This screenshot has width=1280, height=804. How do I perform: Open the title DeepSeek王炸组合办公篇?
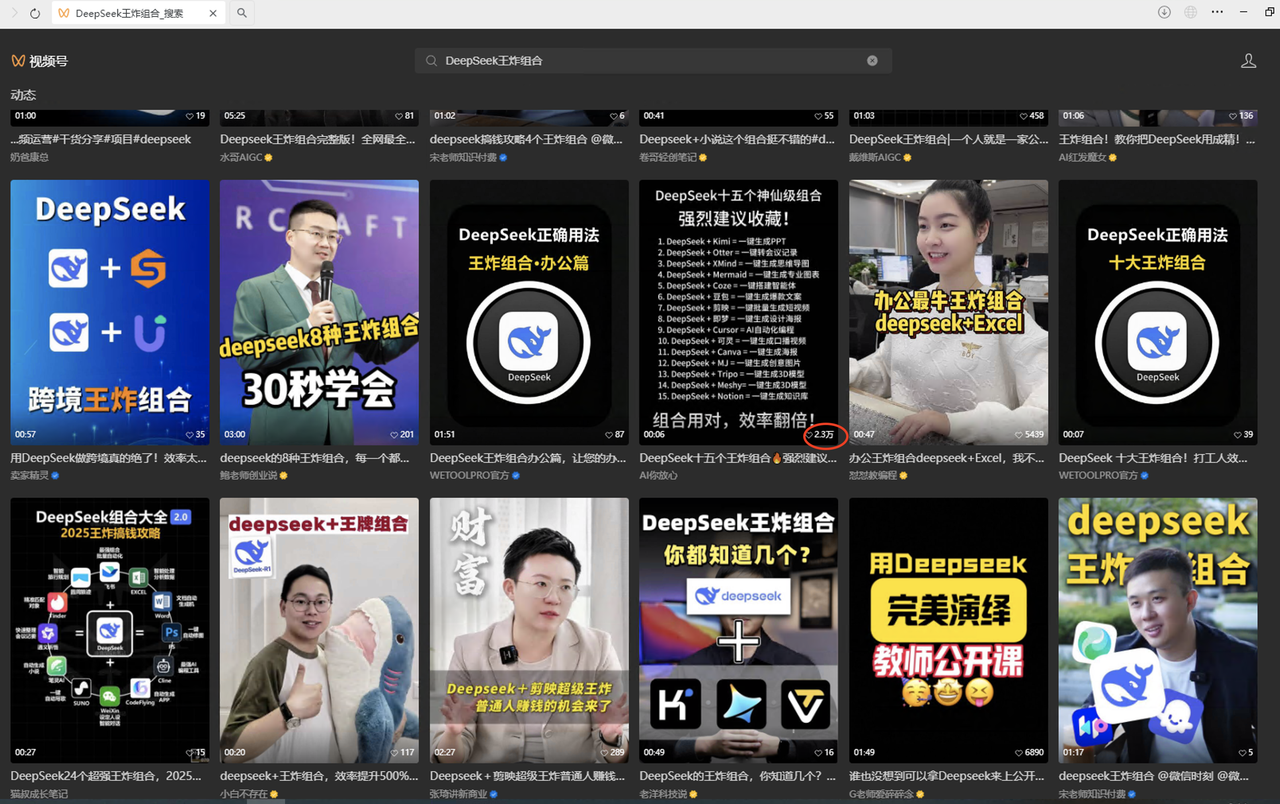click(528, 458)
